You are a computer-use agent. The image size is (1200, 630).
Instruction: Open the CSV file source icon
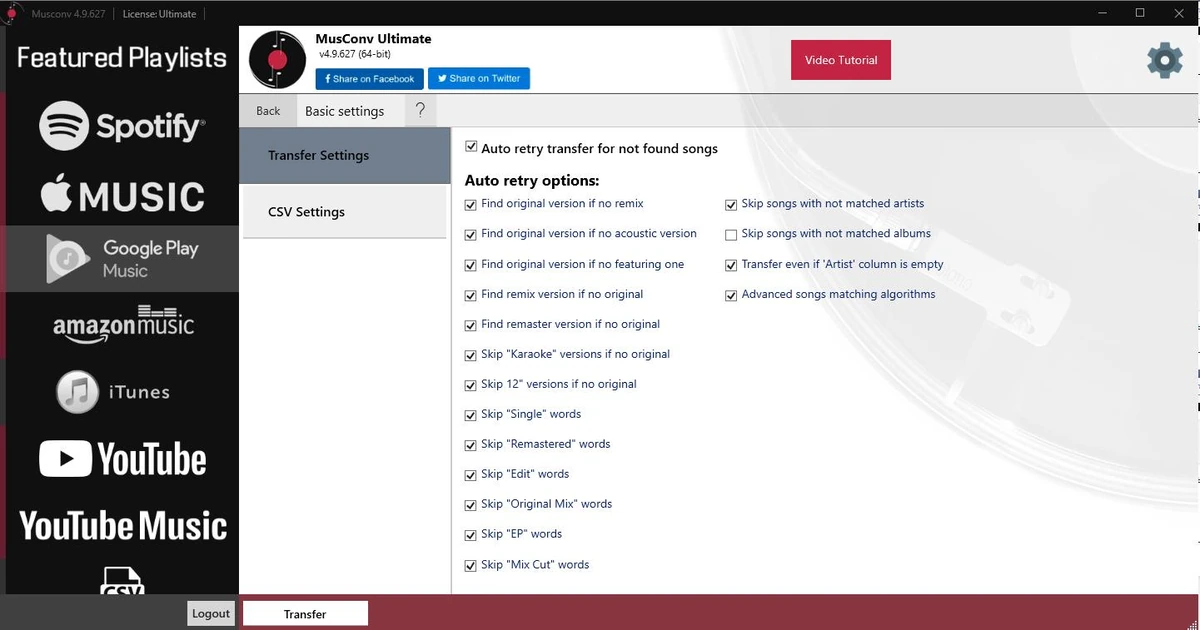coord(122,579)
